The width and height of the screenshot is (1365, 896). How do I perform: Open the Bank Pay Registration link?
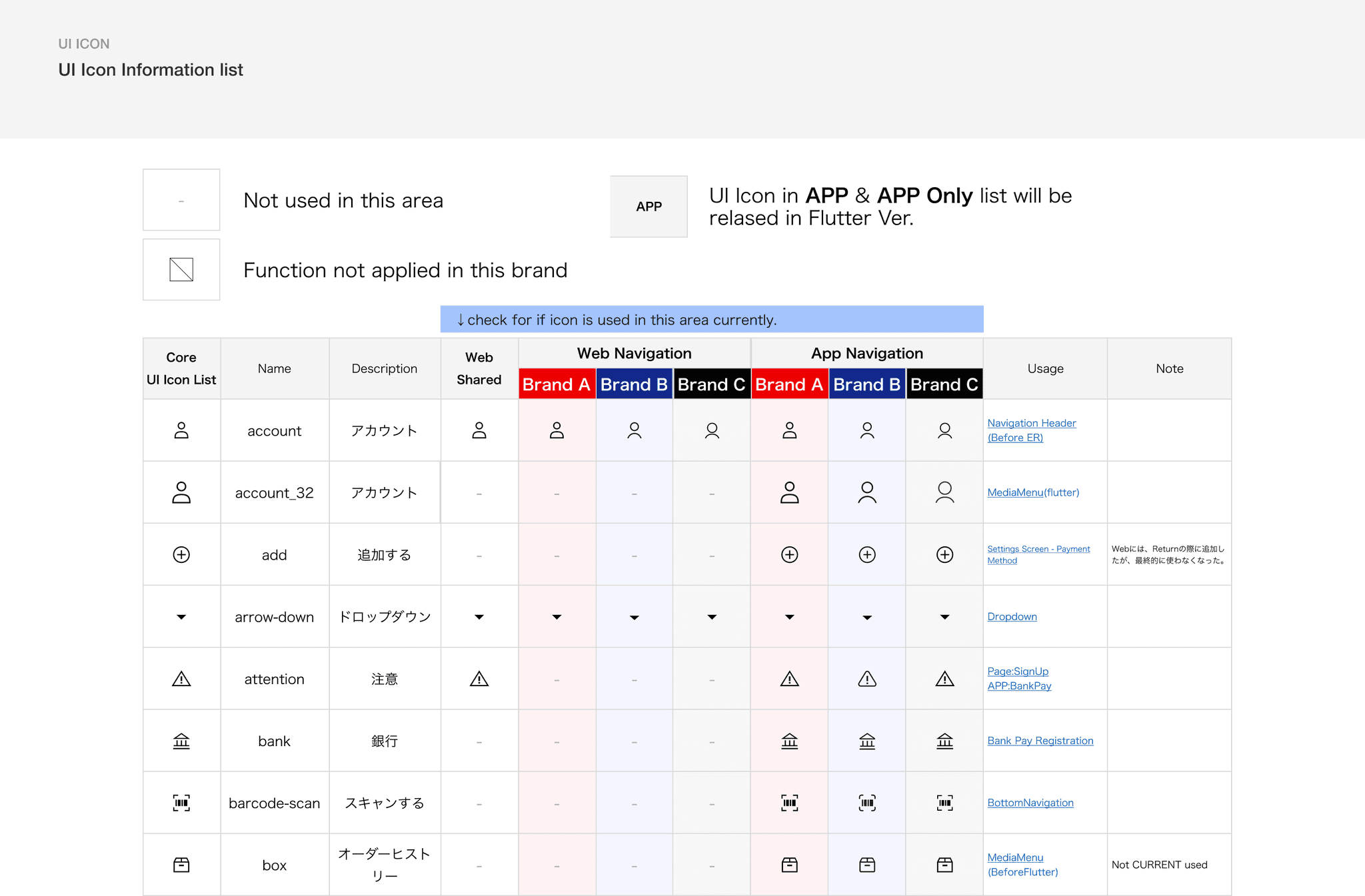1040,741
